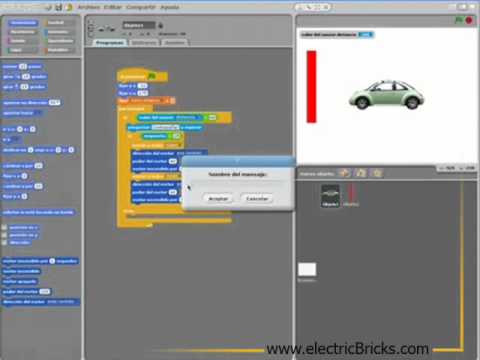Click the sprite name field

(x=139, y=25)
